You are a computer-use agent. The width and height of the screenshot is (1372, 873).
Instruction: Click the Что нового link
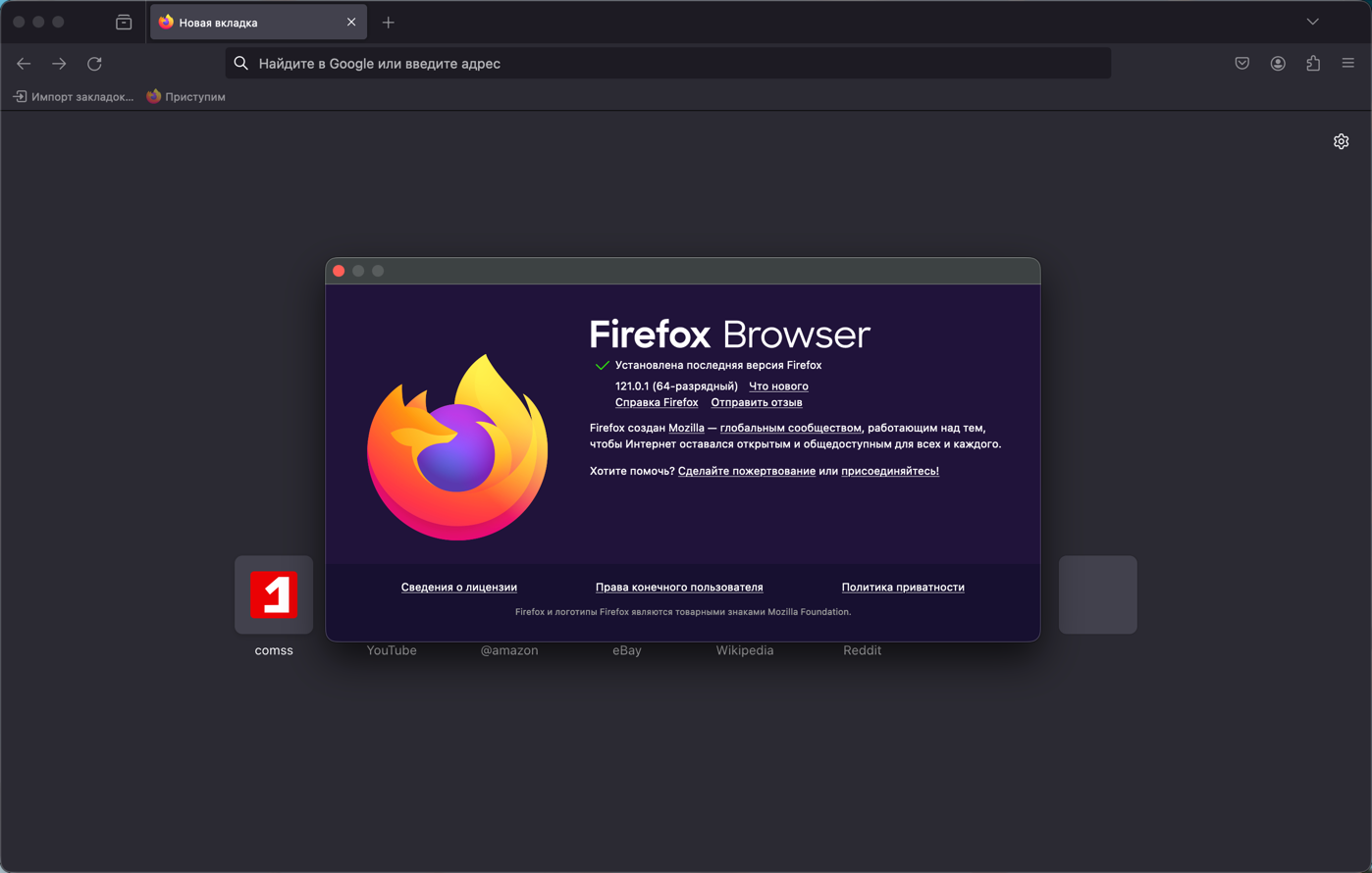click(778, 386)
